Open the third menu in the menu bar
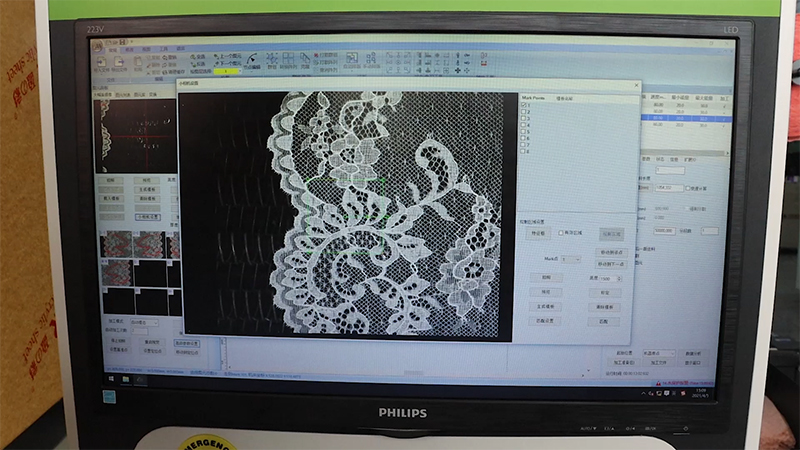800x450 pixels. coord(146,48)
